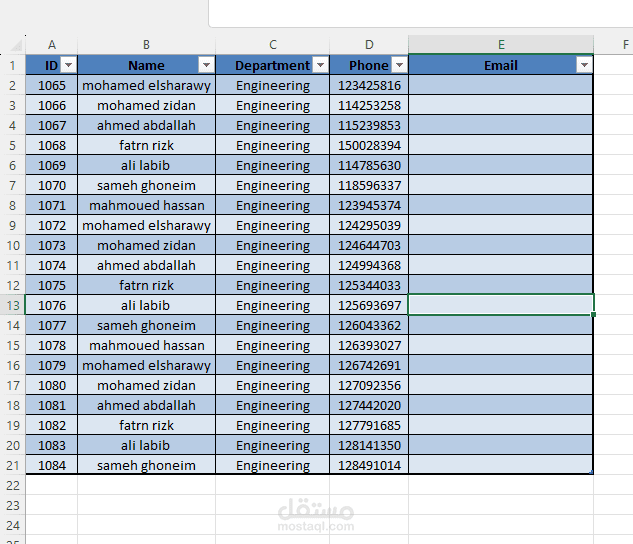Screen dimensions: 633x544
Task: Click the empty Email cell in row 2
Action: [501, 85]
